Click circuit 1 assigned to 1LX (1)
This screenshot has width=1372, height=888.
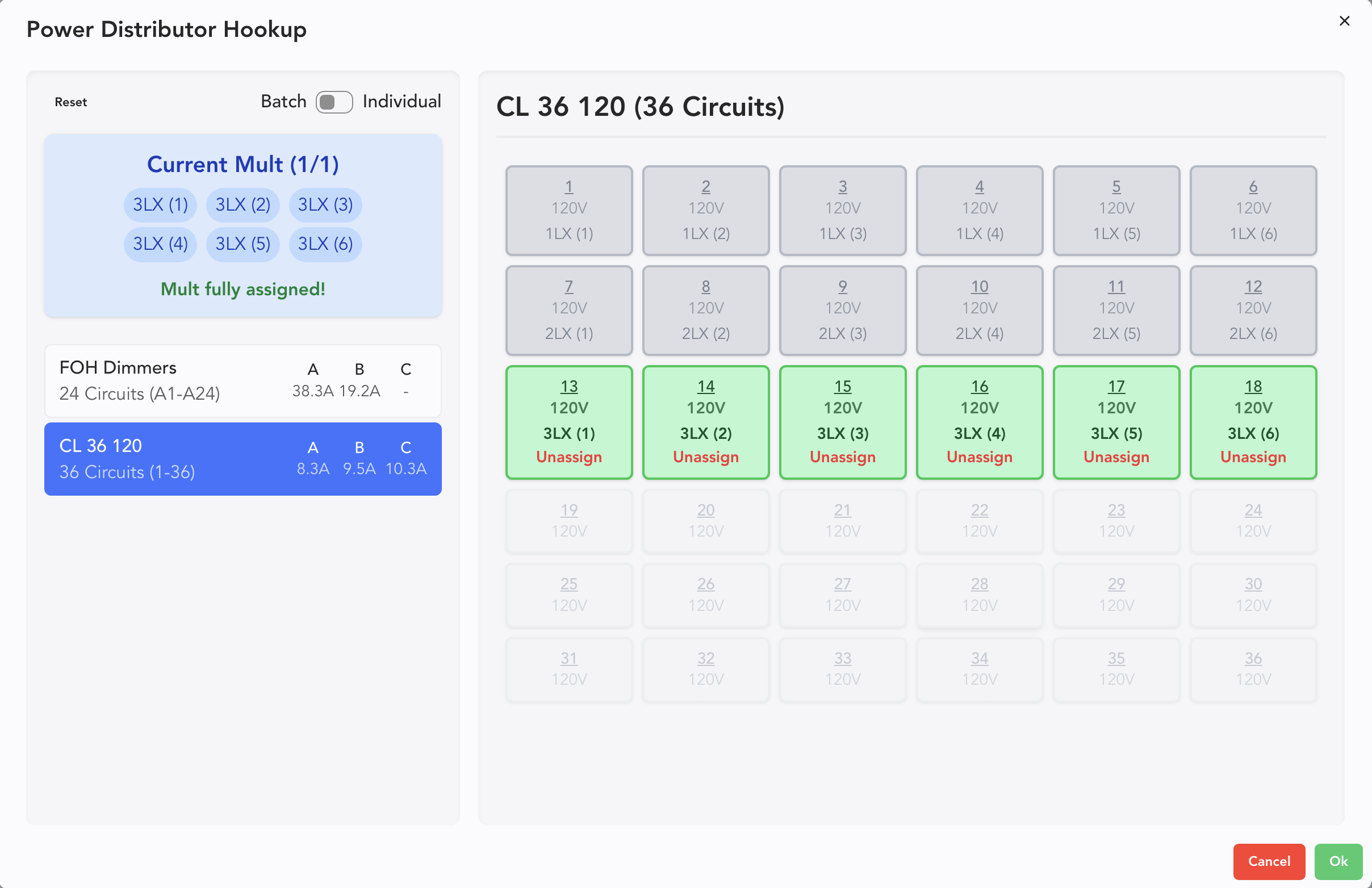pos(568,210)
